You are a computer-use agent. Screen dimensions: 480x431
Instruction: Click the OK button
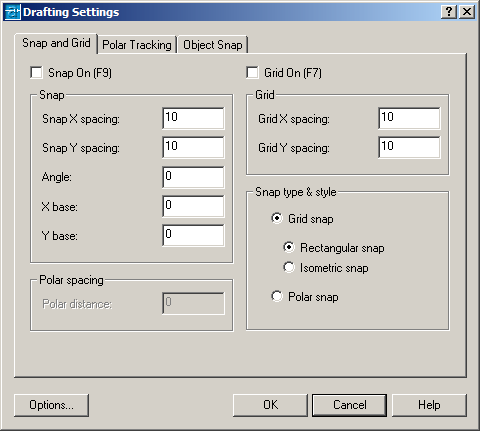click(x=270, y=405)
